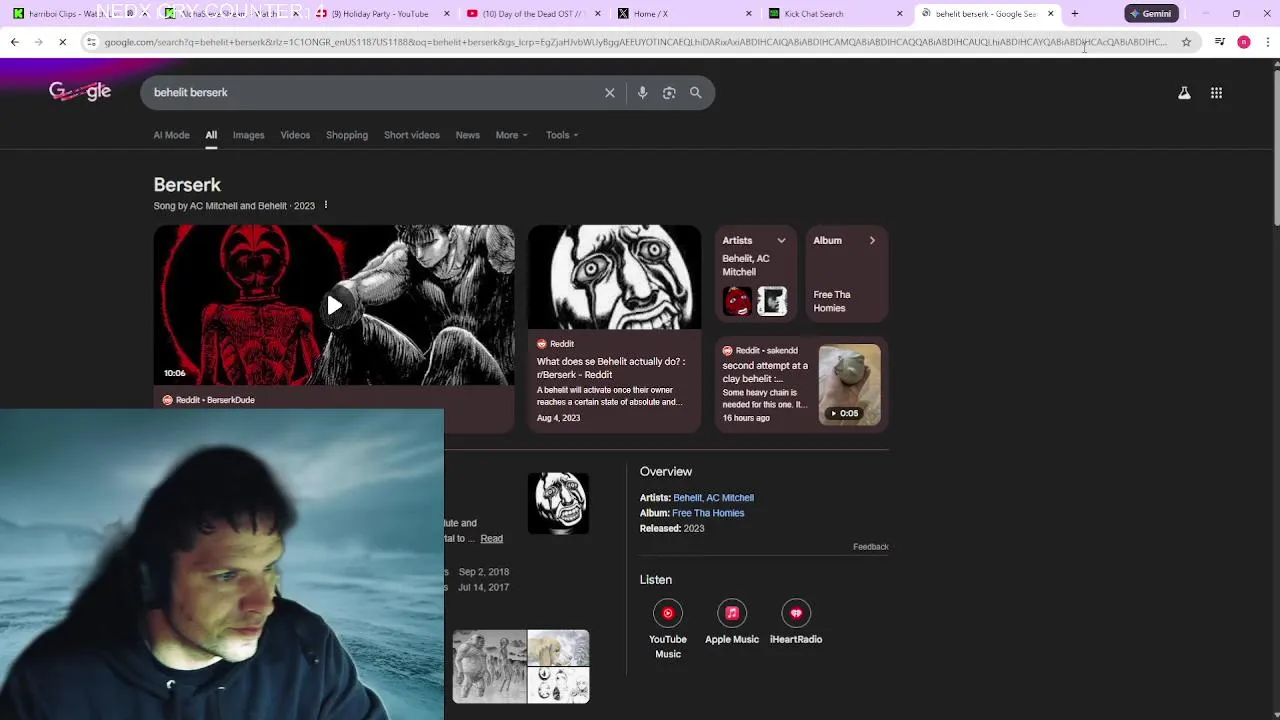Click the page vertical scrollbar
Screen dimensions: 1280x720
pos(1275,148)
